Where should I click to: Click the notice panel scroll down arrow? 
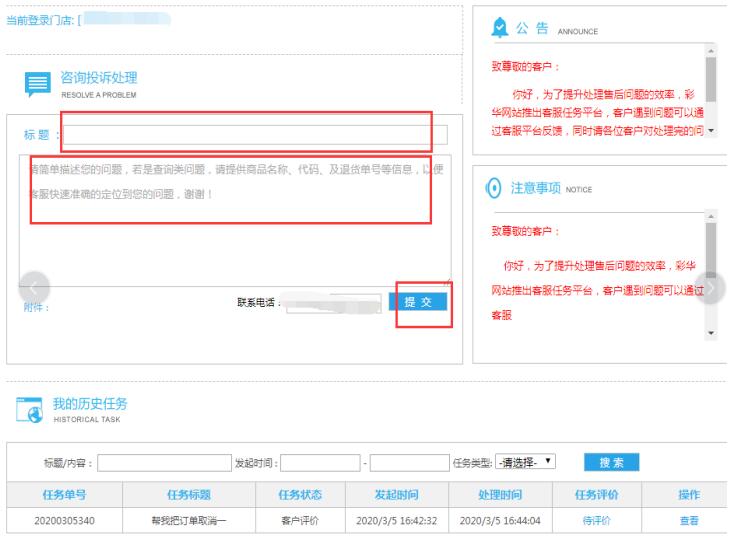pos(711,333)
